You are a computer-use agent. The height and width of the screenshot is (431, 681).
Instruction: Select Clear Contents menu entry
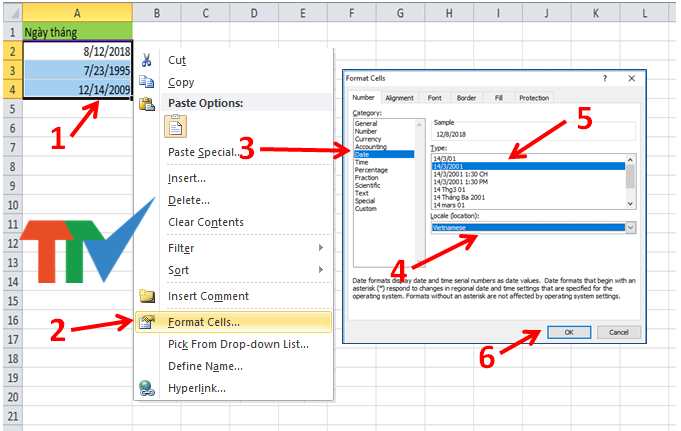[206, 222]
